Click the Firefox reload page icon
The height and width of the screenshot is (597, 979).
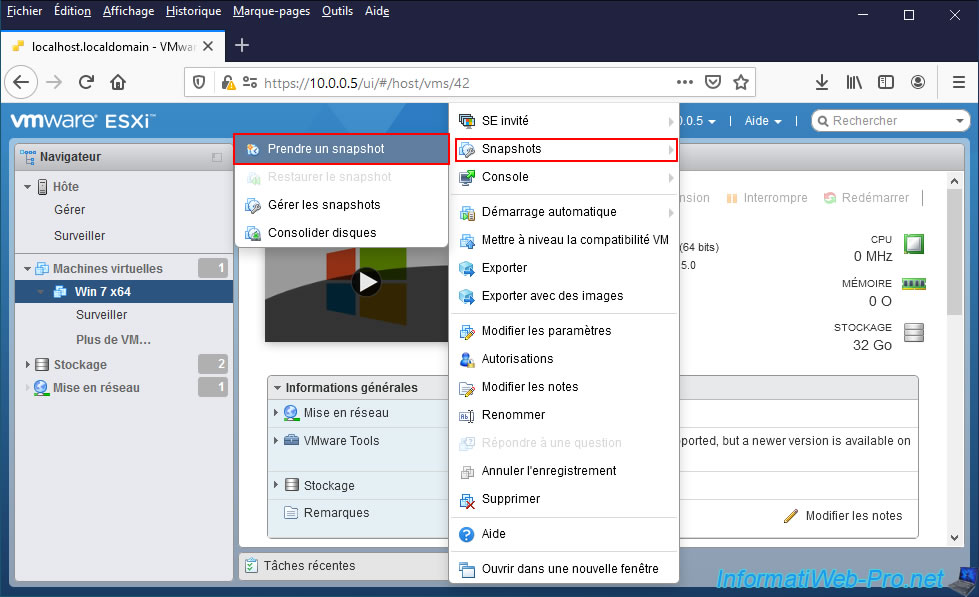click(87, 82)
